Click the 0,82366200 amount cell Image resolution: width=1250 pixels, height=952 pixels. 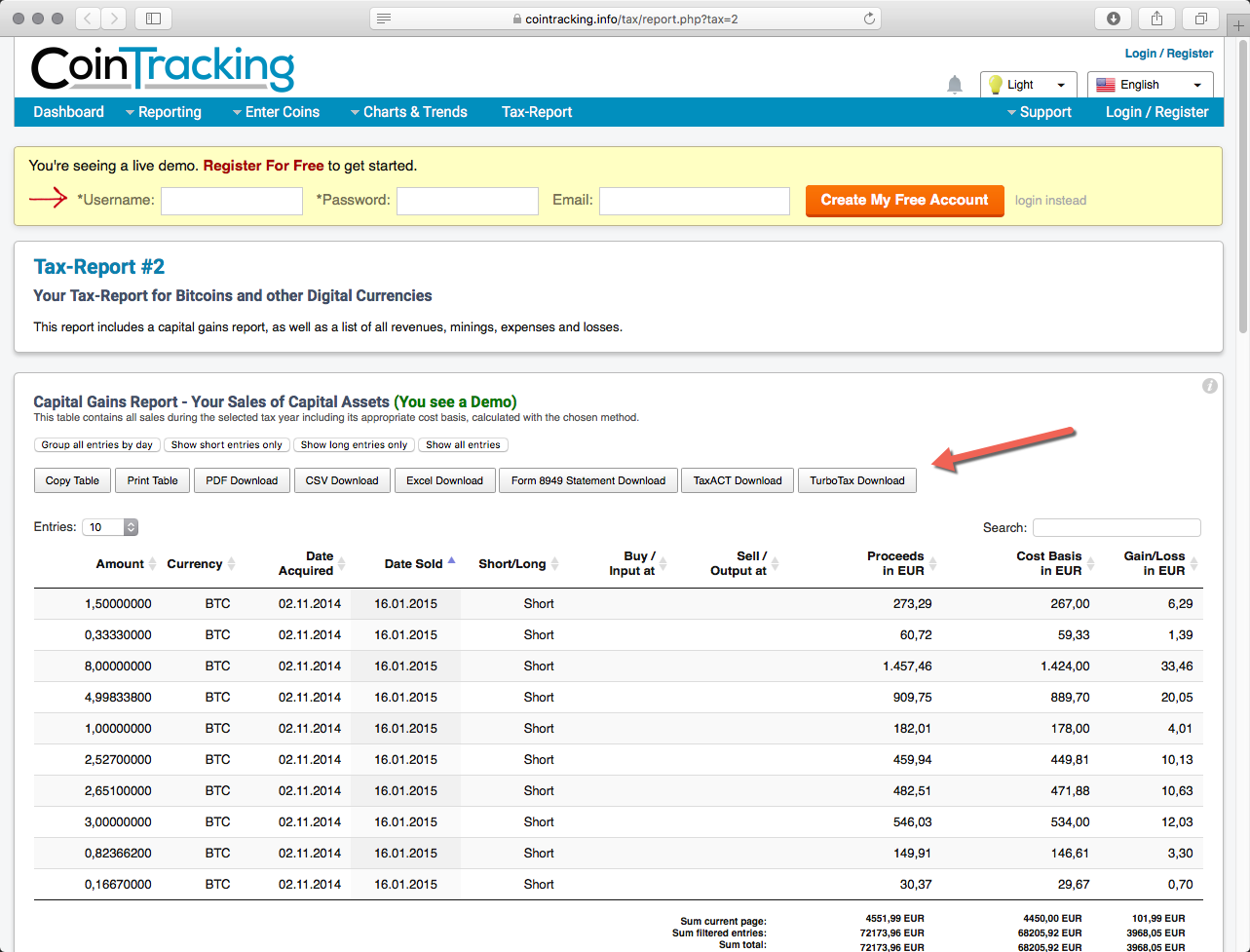point(118,854)
